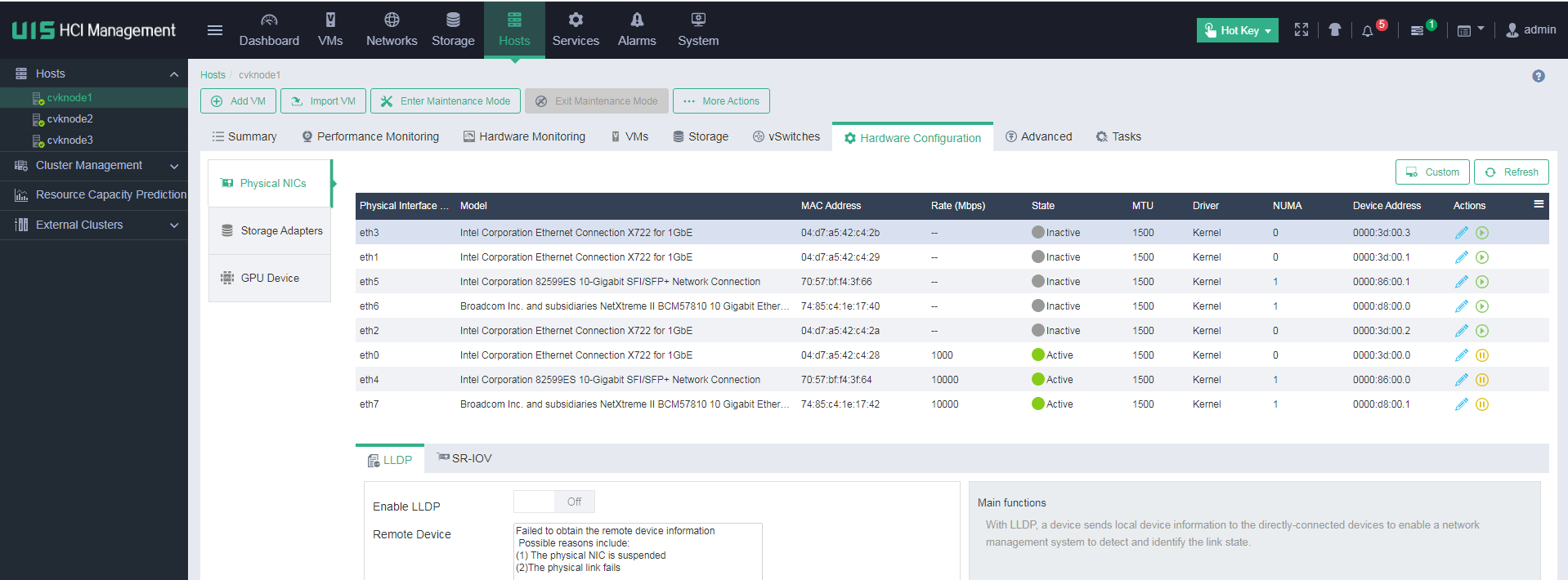Activate eth2 with play icon
1568x580 pixels.
click(1482, 331)
